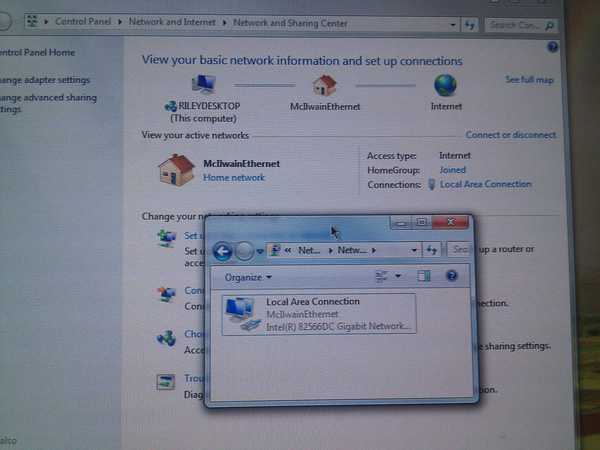Viewport: 600px width, 450px height.
Task: Open See full map link
Action: pos(530,80)
